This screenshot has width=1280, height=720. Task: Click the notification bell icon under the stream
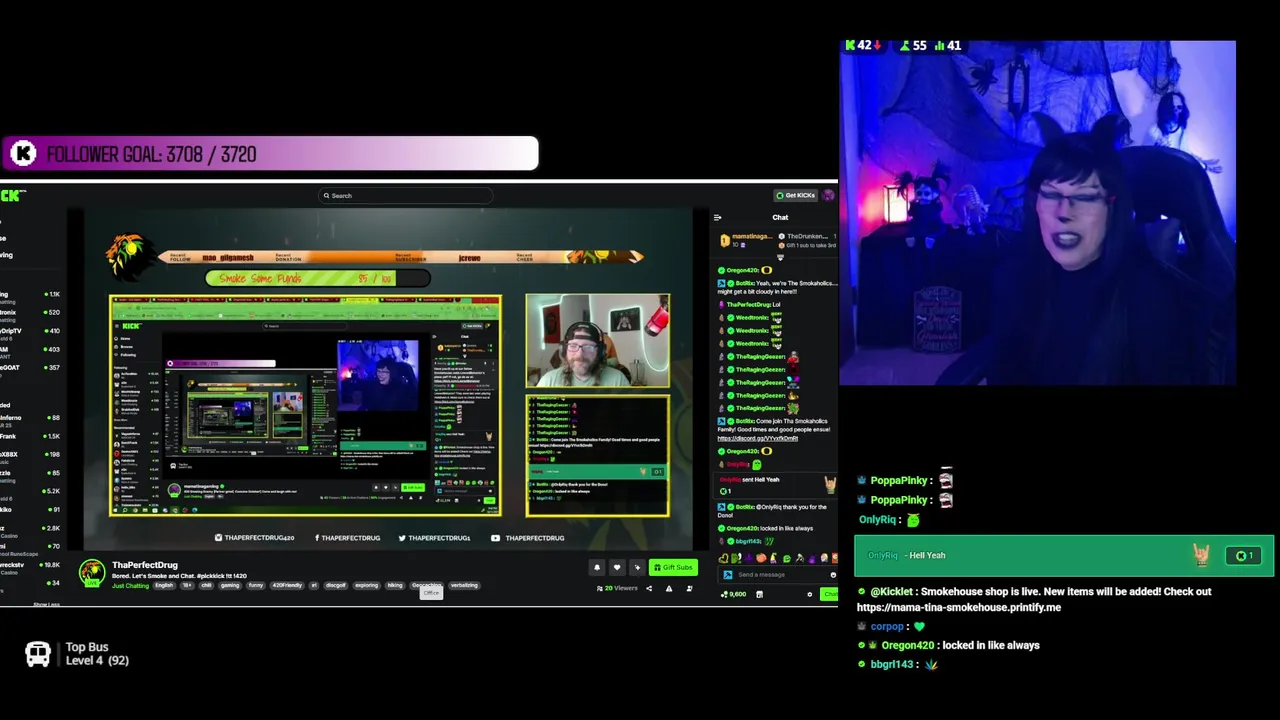coord(597,567)
